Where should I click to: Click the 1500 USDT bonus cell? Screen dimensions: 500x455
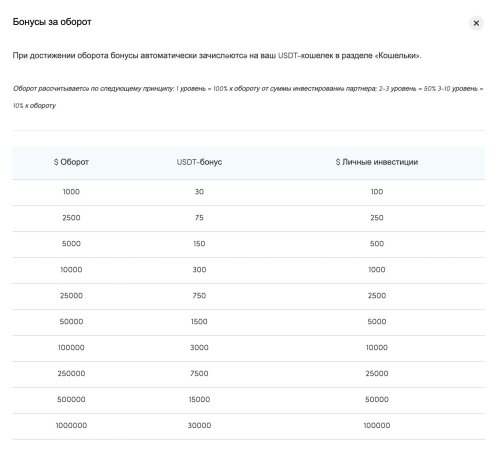[199, 322]
